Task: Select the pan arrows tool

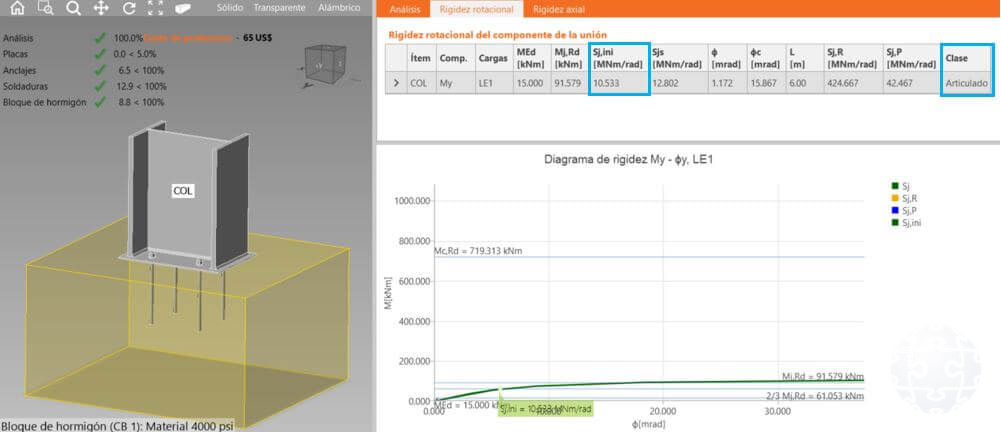Action: tap(101, 8)
